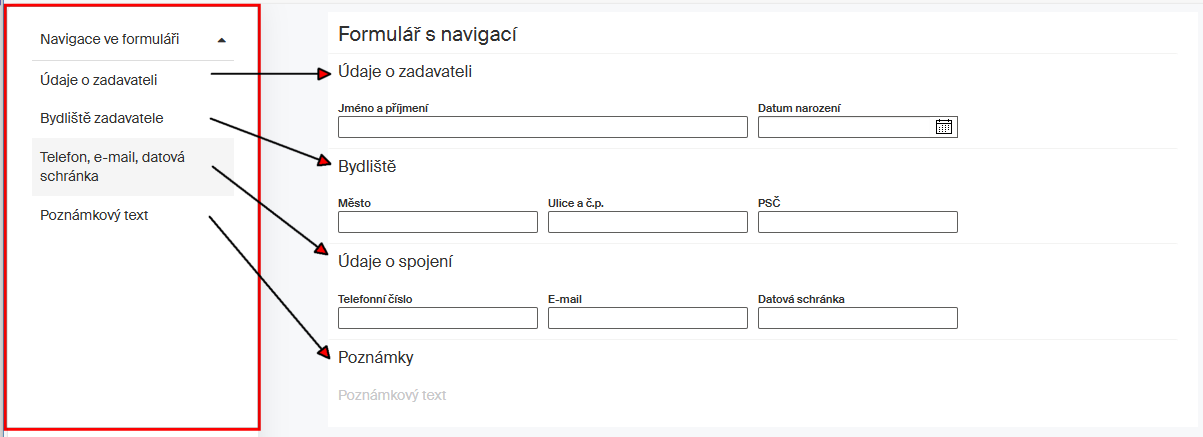Click the Údaje o zadavateli section heading
1203x437 pixels.
pyautogui.click(x=405, y=71)
